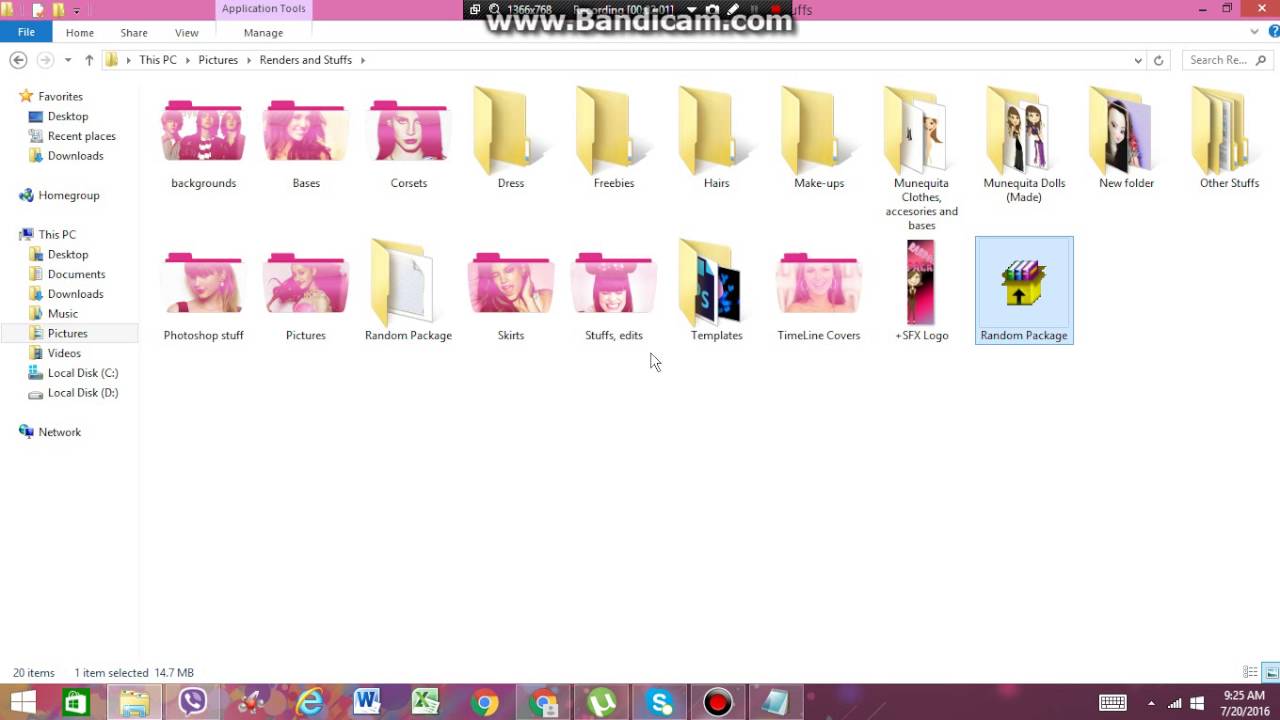Select Network in navigation pane
The height and width of the screenshot is (720, 1280).
click(59, 432)
